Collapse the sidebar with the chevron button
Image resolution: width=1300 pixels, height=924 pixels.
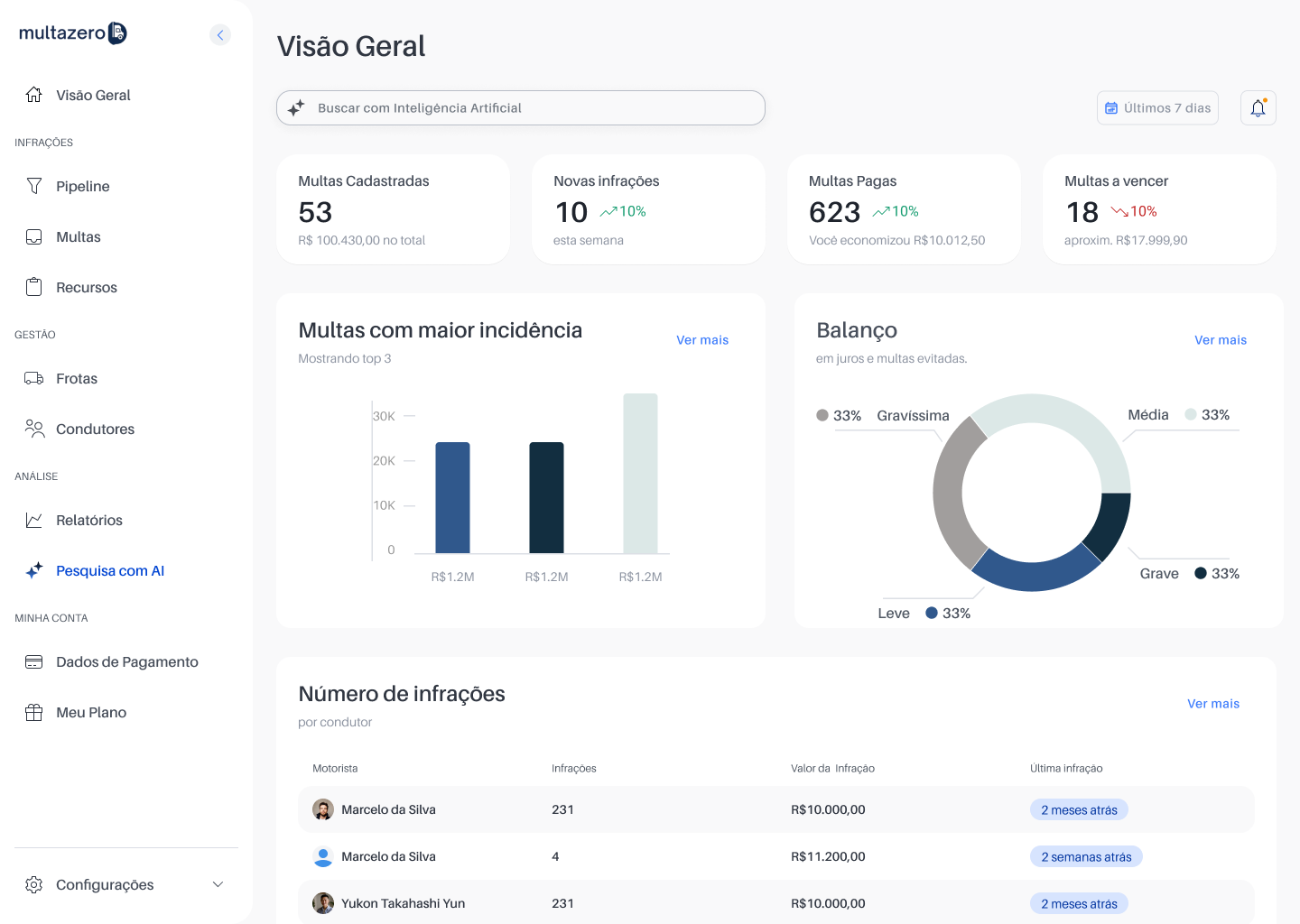click(x=220, y=35)
